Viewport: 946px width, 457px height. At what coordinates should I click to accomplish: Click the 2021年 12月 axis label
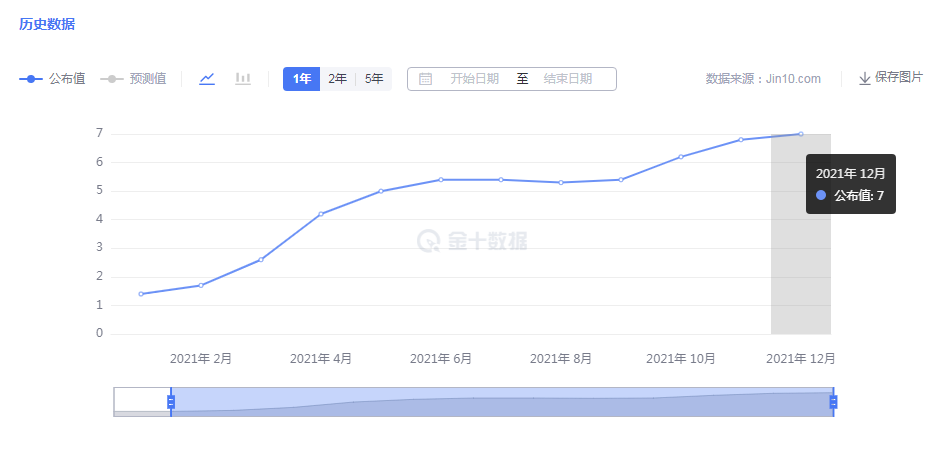click(801, 359)
